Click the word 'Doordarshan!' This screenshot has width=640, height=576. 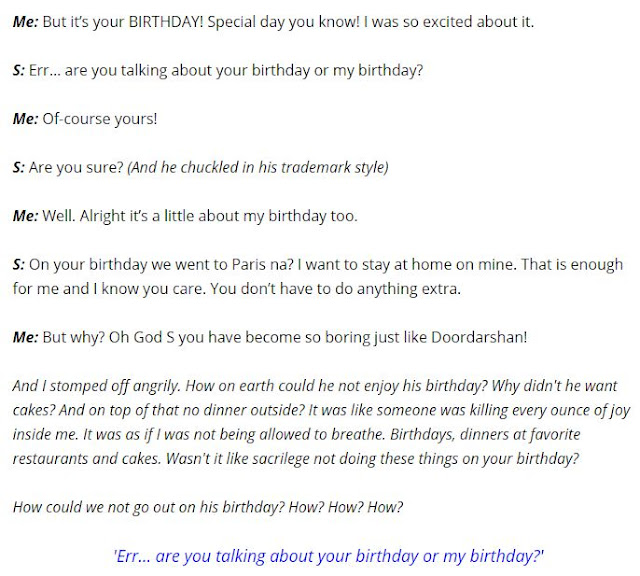pyautogui.click(x=479, y=337)
